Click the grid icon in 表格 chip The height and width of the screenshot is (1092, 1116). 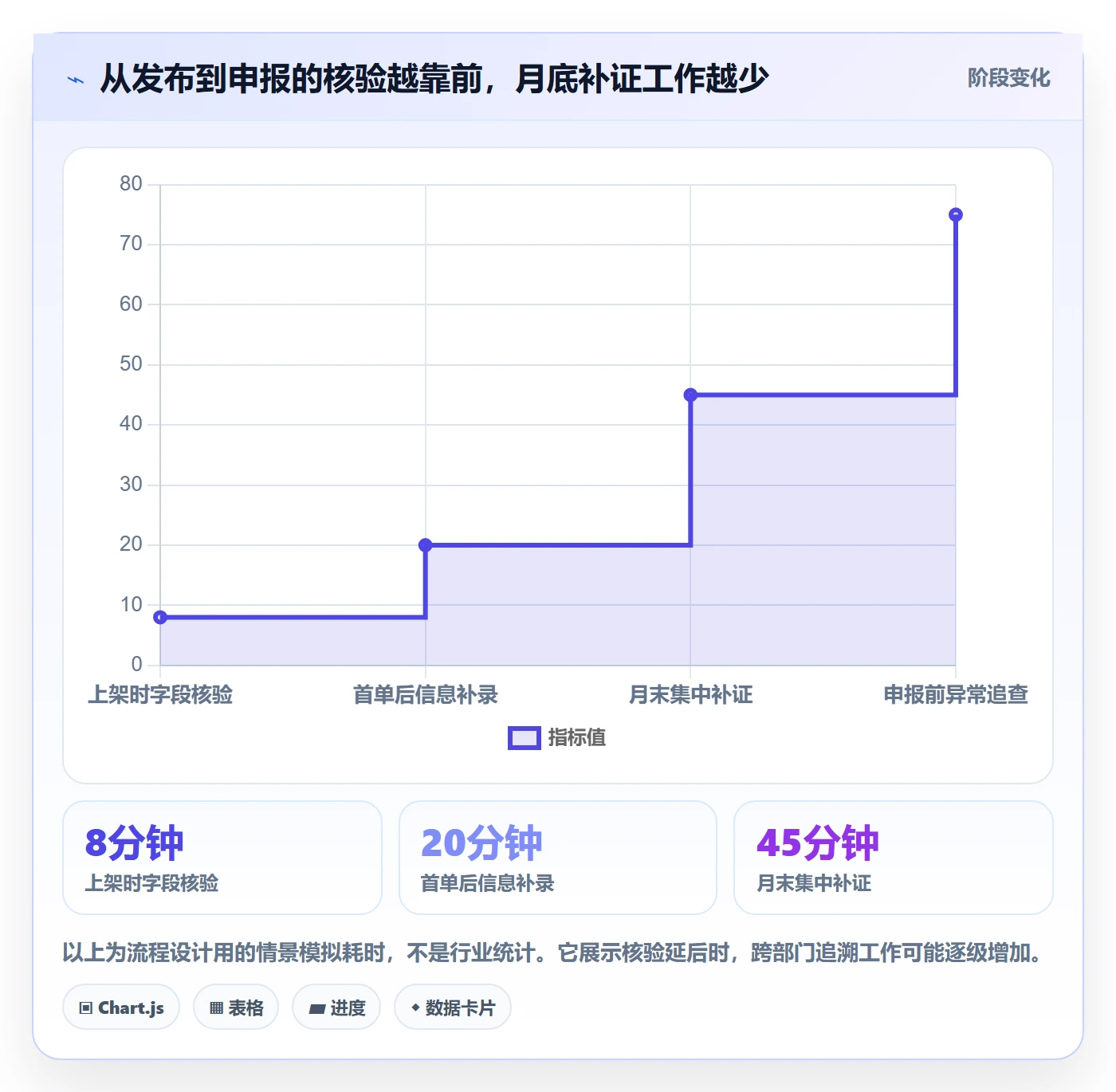click(x=217, y=1008)
